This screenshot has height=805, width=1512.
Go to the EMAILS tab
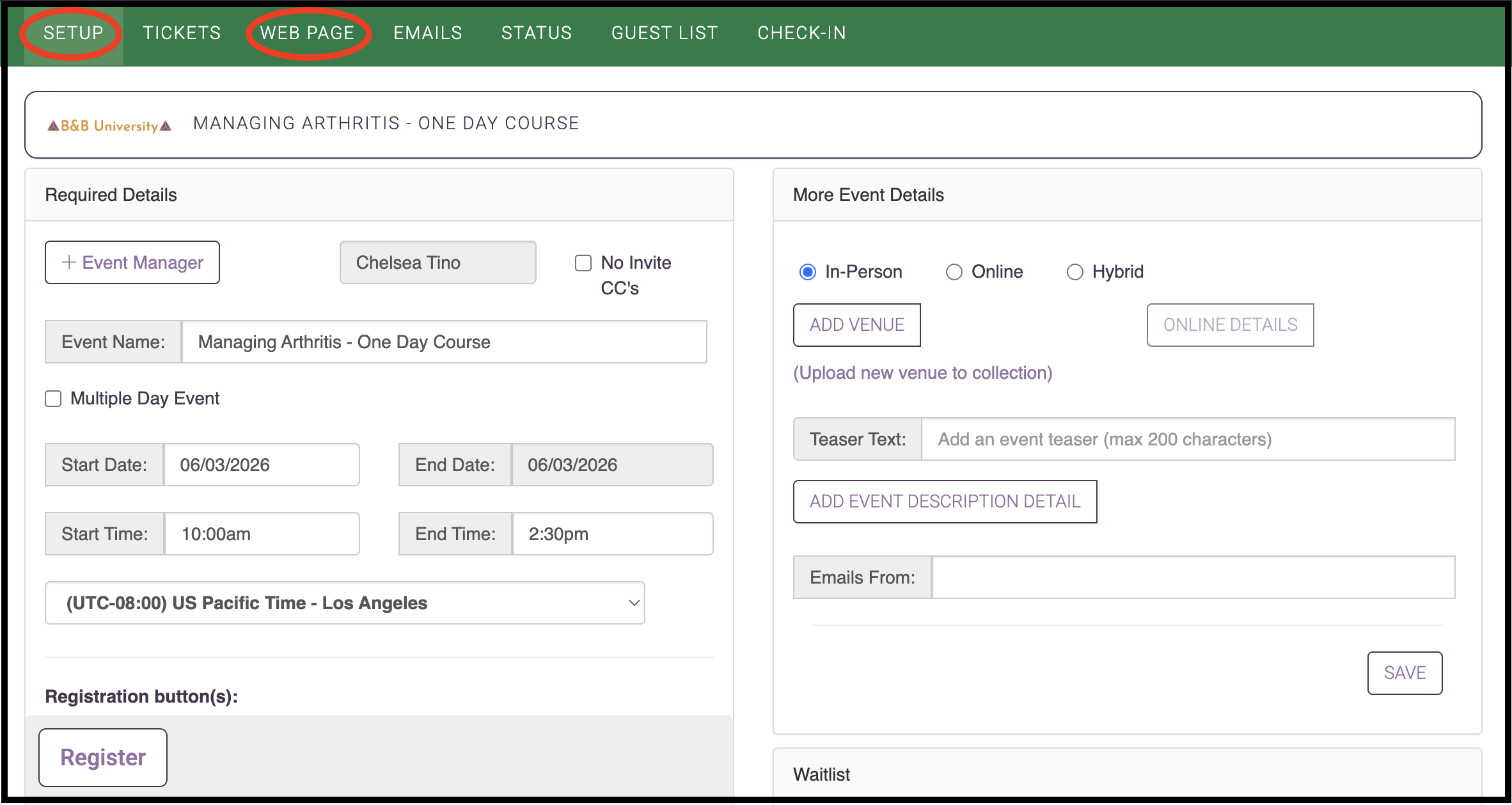tap(428, 33)
